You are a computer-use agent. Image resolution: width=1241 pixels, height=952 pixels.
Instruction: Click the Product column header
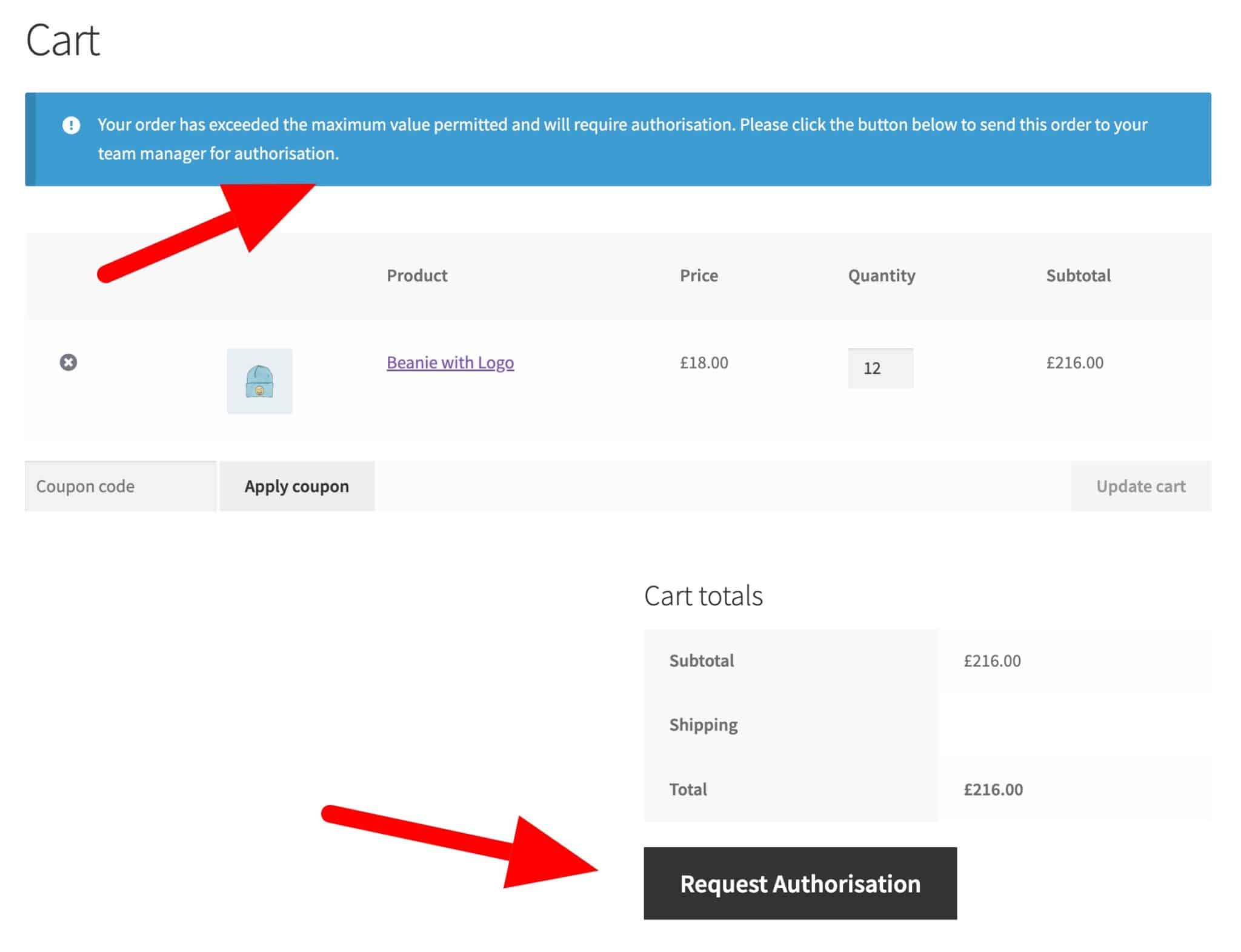pos(417,276)
